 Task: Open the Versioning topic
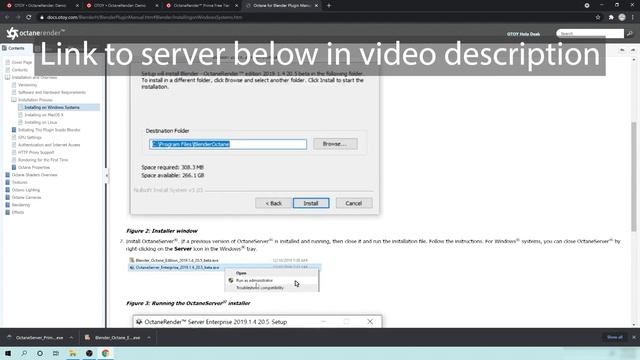[x=27, y=85]
